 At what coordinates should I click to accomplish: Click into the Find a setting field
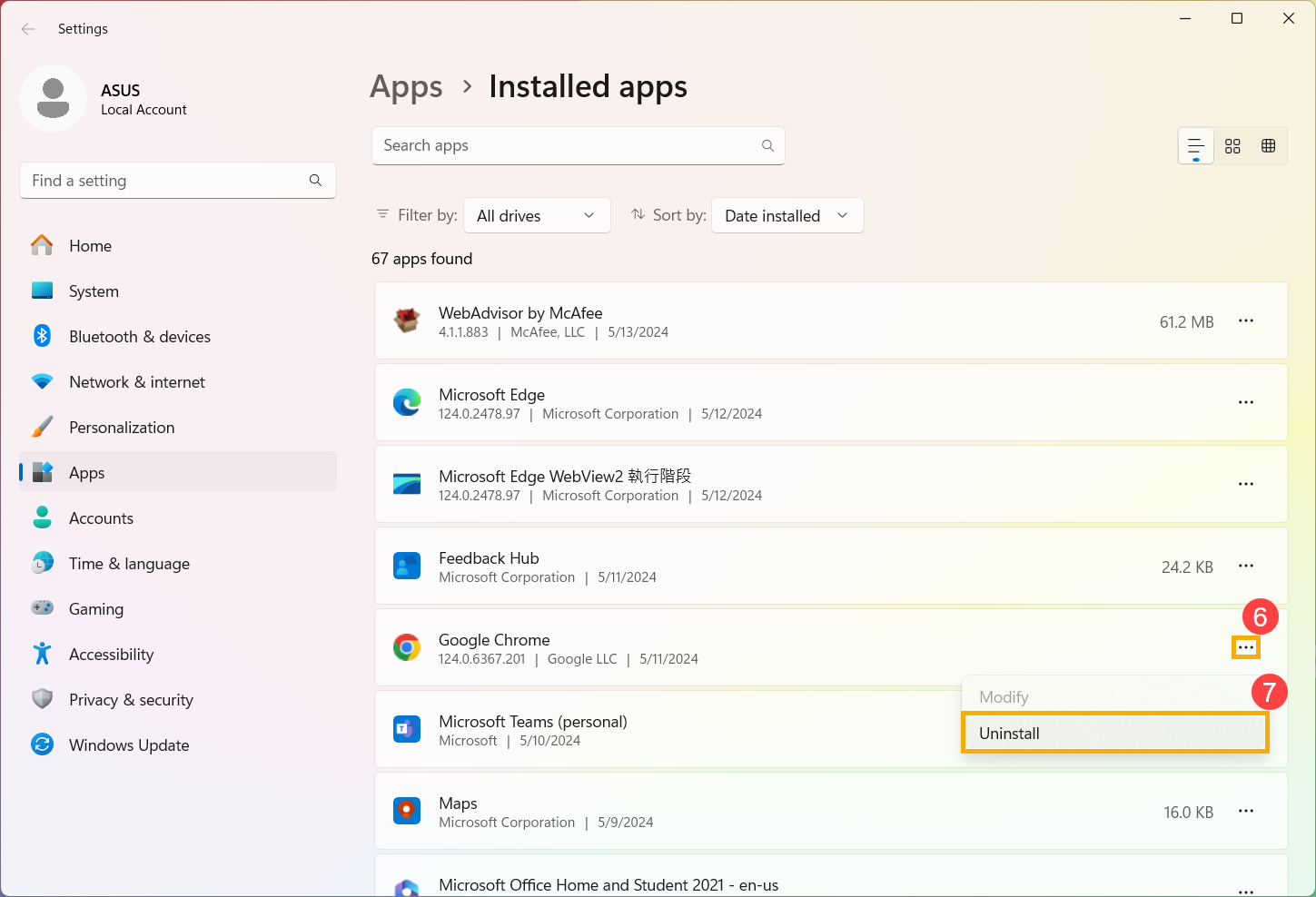pos(178,181)
